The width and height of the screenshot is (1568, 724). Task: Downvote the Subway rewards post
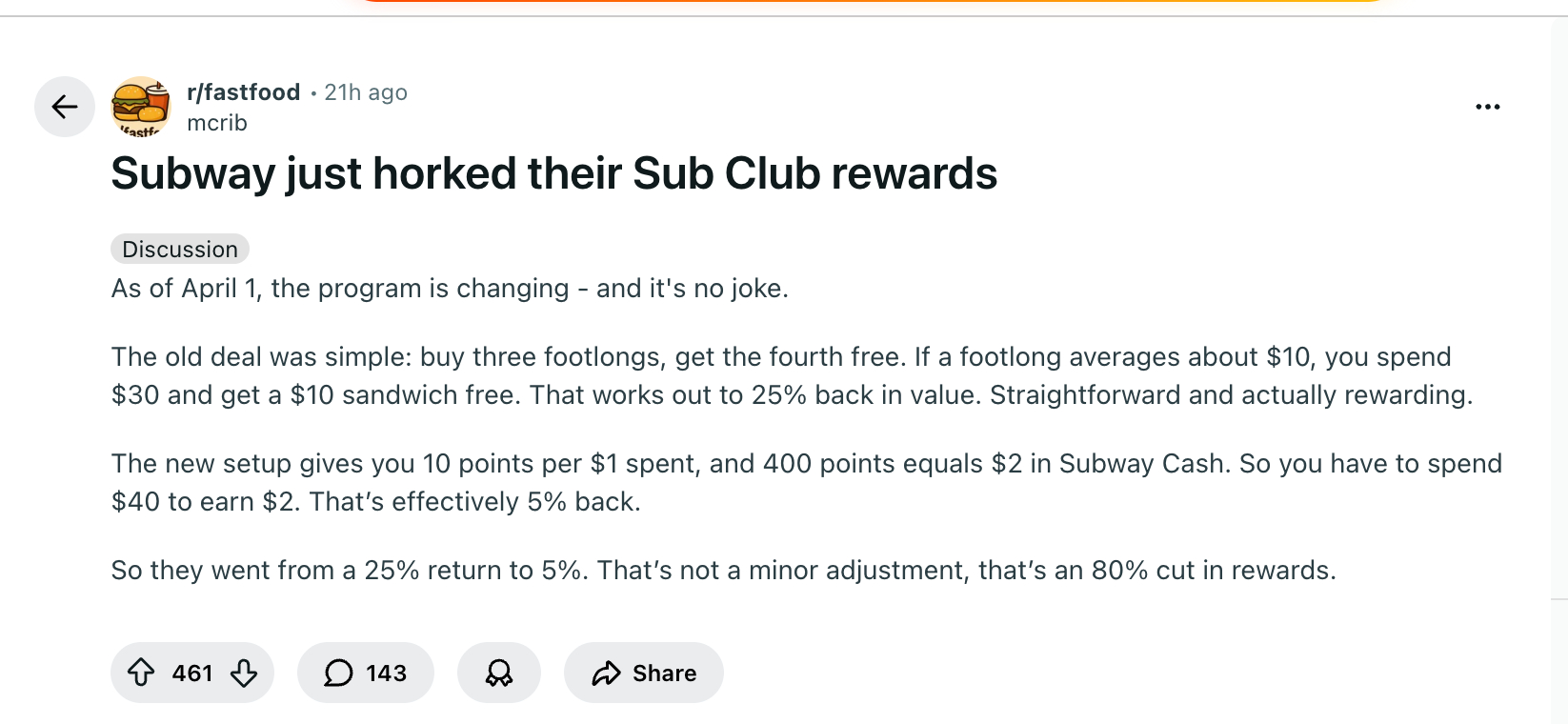pos(244,673)
